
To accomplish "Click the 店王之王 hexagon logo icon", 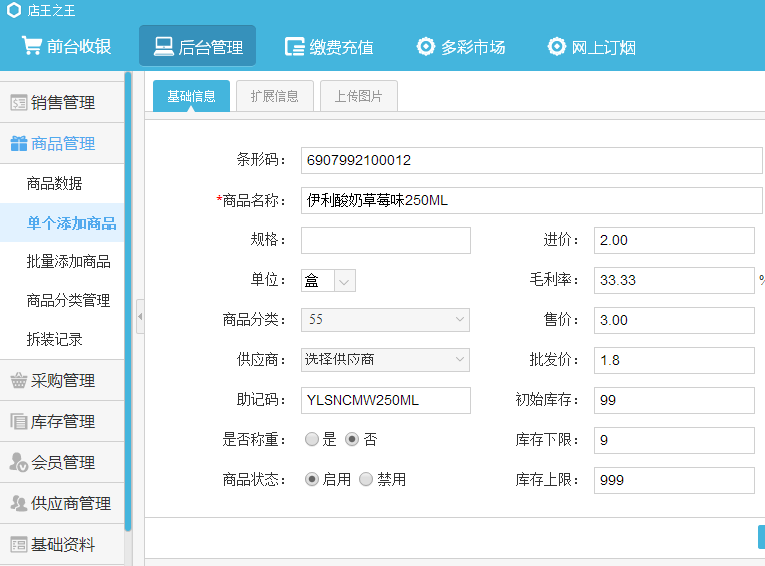I will (14, 10).
